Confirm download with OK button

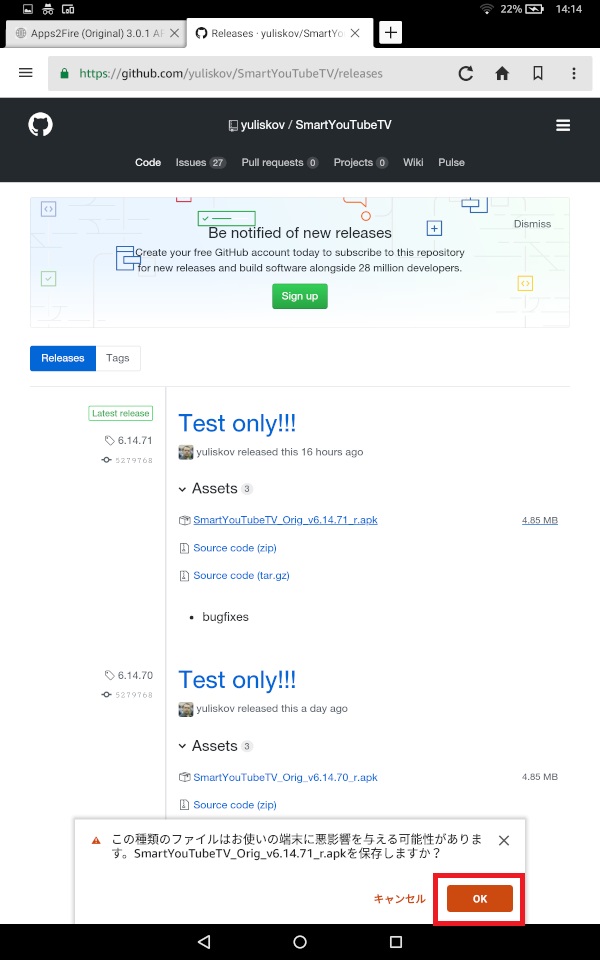tap(479, 898)
